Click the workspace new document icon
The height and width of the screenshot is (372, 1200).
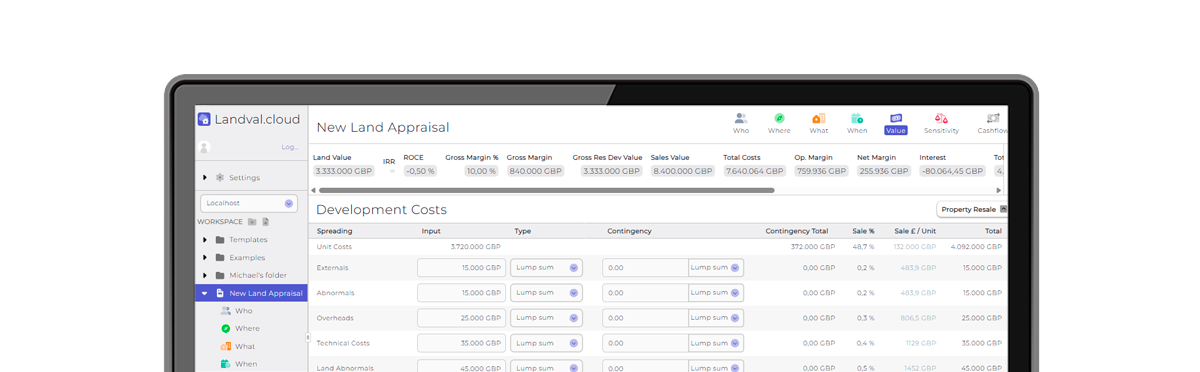click(x=266, y=221)
